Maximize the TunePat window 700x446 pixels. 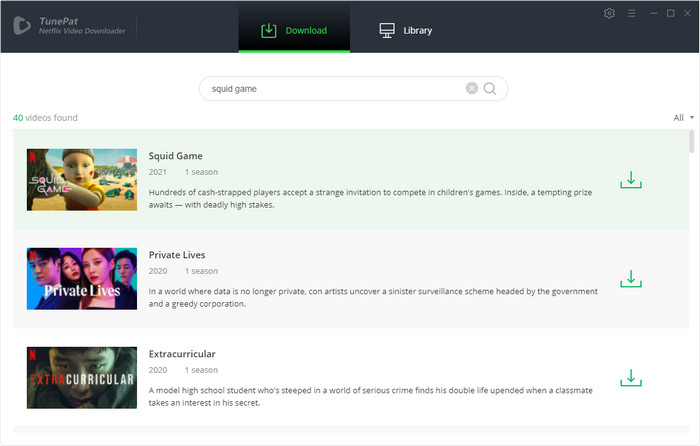click(671, 13)
